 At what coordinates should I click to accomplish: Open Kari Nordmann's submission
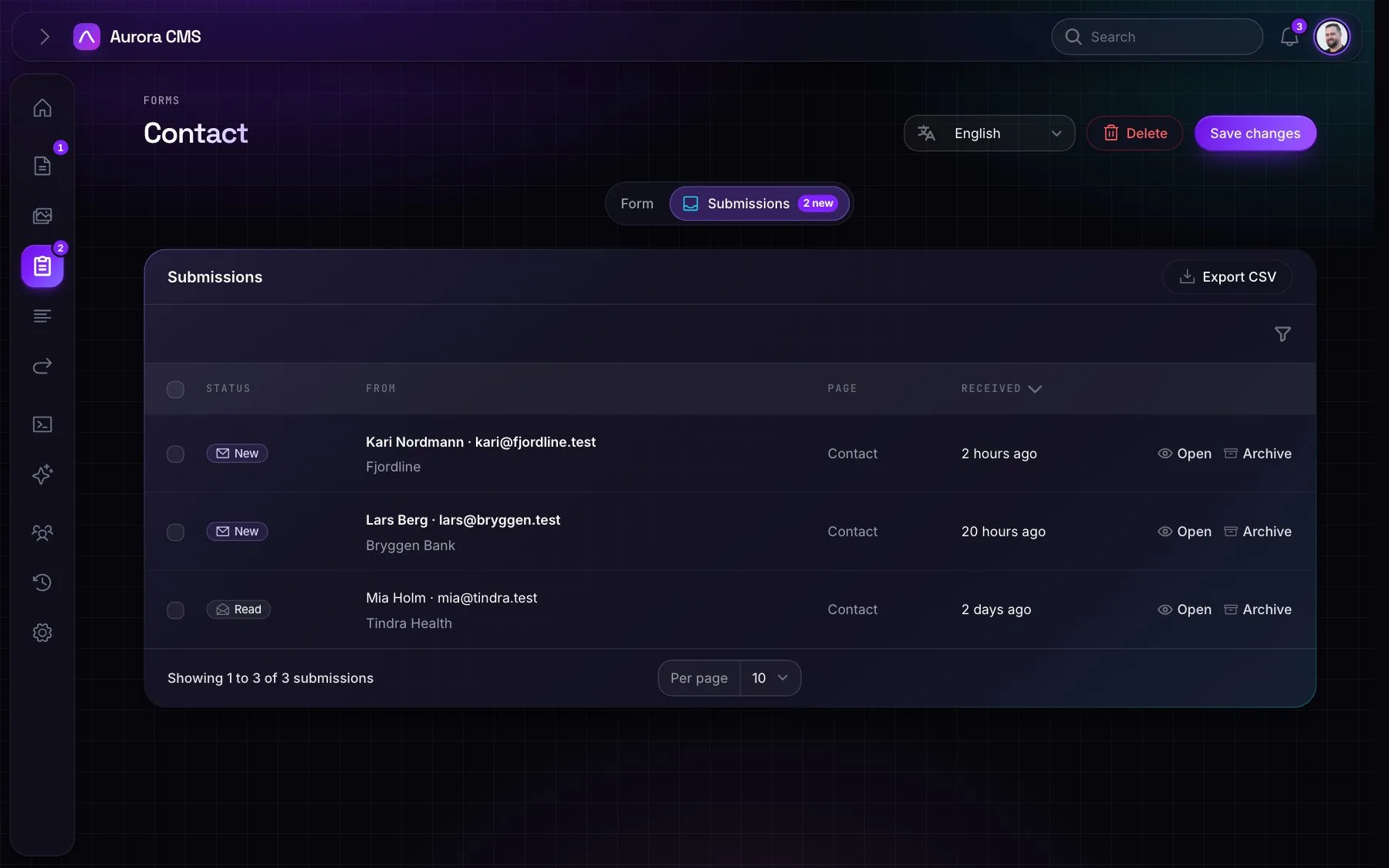coord(1185,454)
